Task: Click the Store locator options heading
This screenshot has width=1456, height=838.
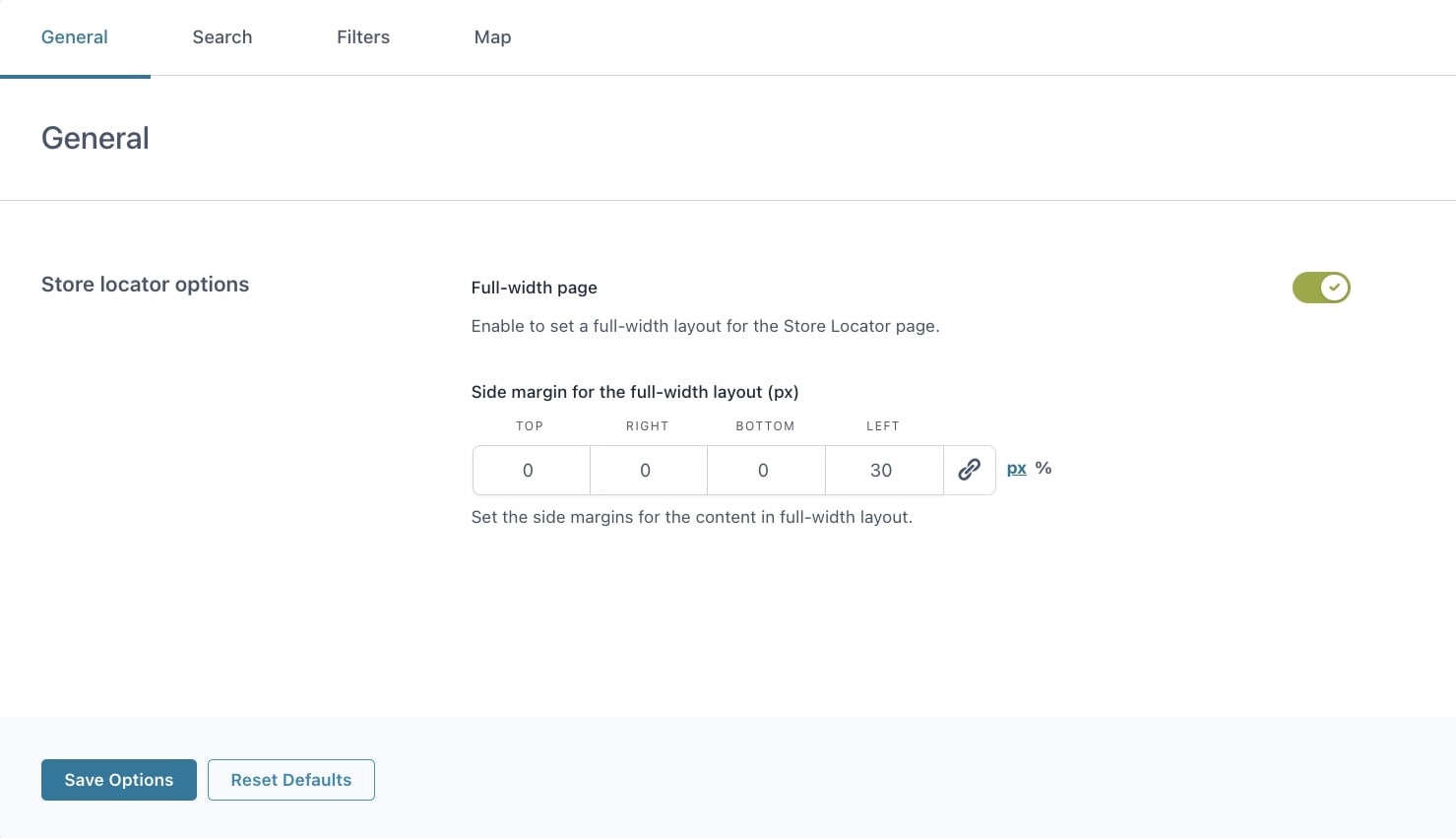Action: point(146,285)
